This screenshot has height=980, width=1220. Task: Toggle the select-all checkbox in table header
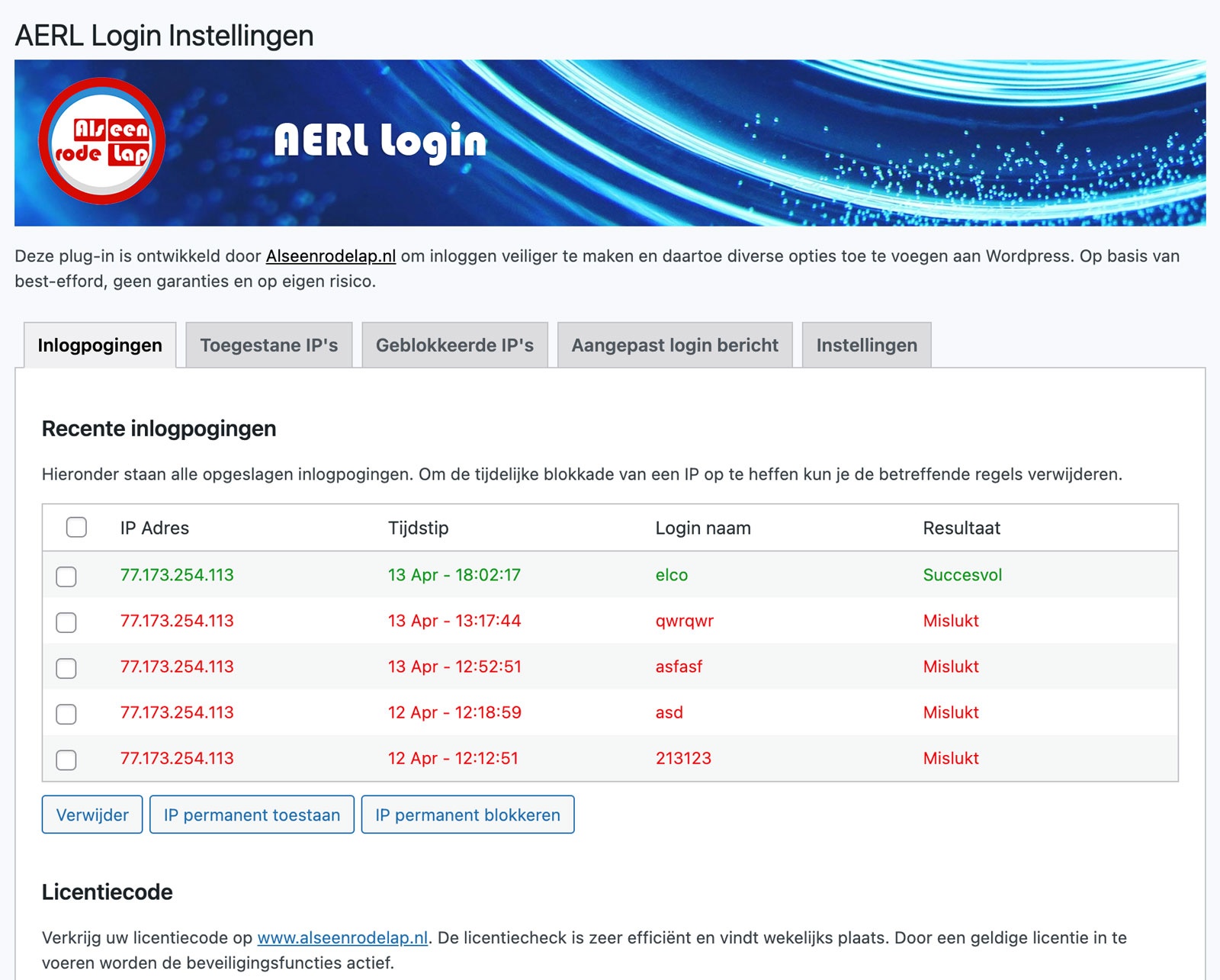click(x=76, y=528)
